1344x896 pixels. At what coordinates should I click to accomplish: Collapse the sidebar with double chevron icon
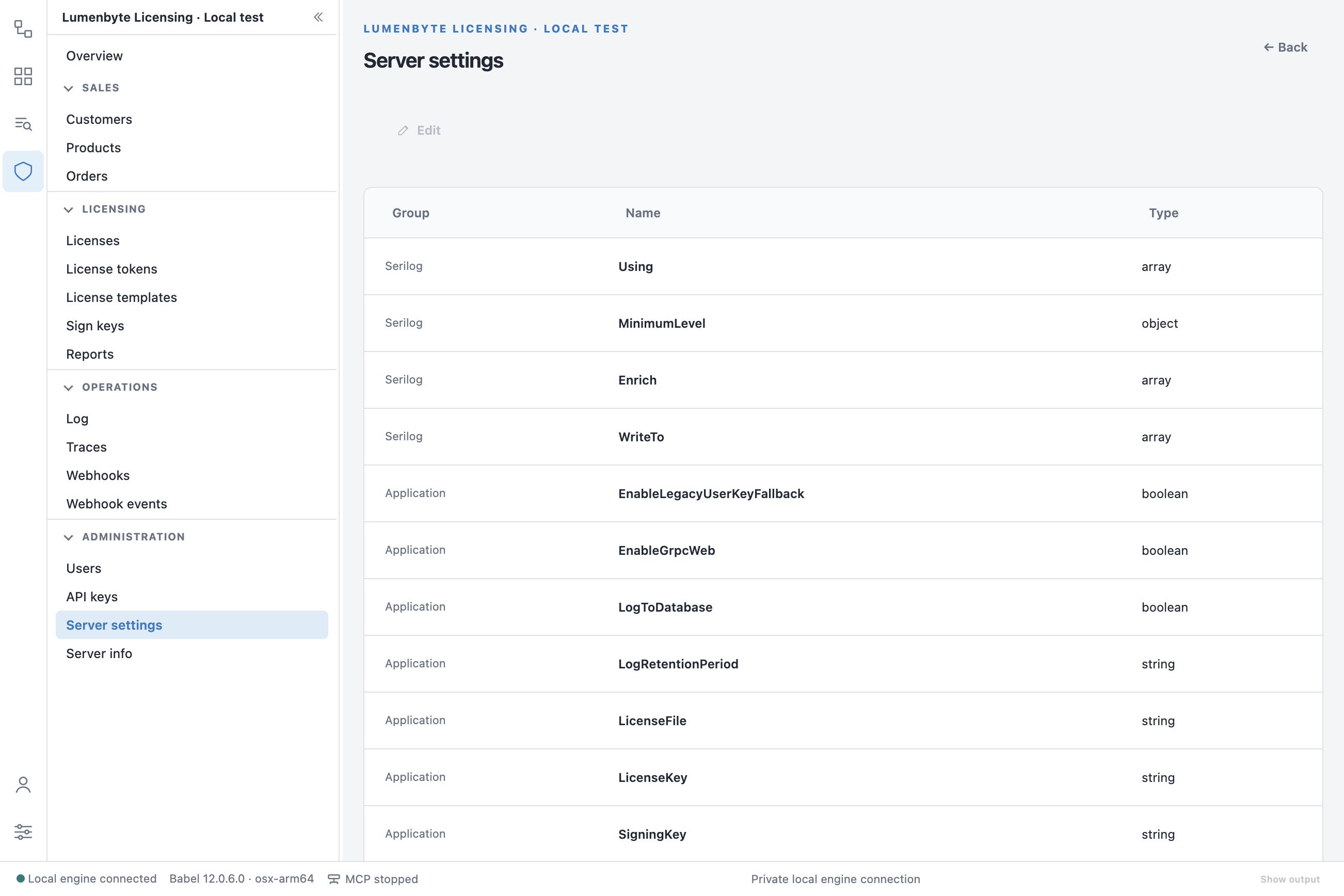[x=318, y=17]
